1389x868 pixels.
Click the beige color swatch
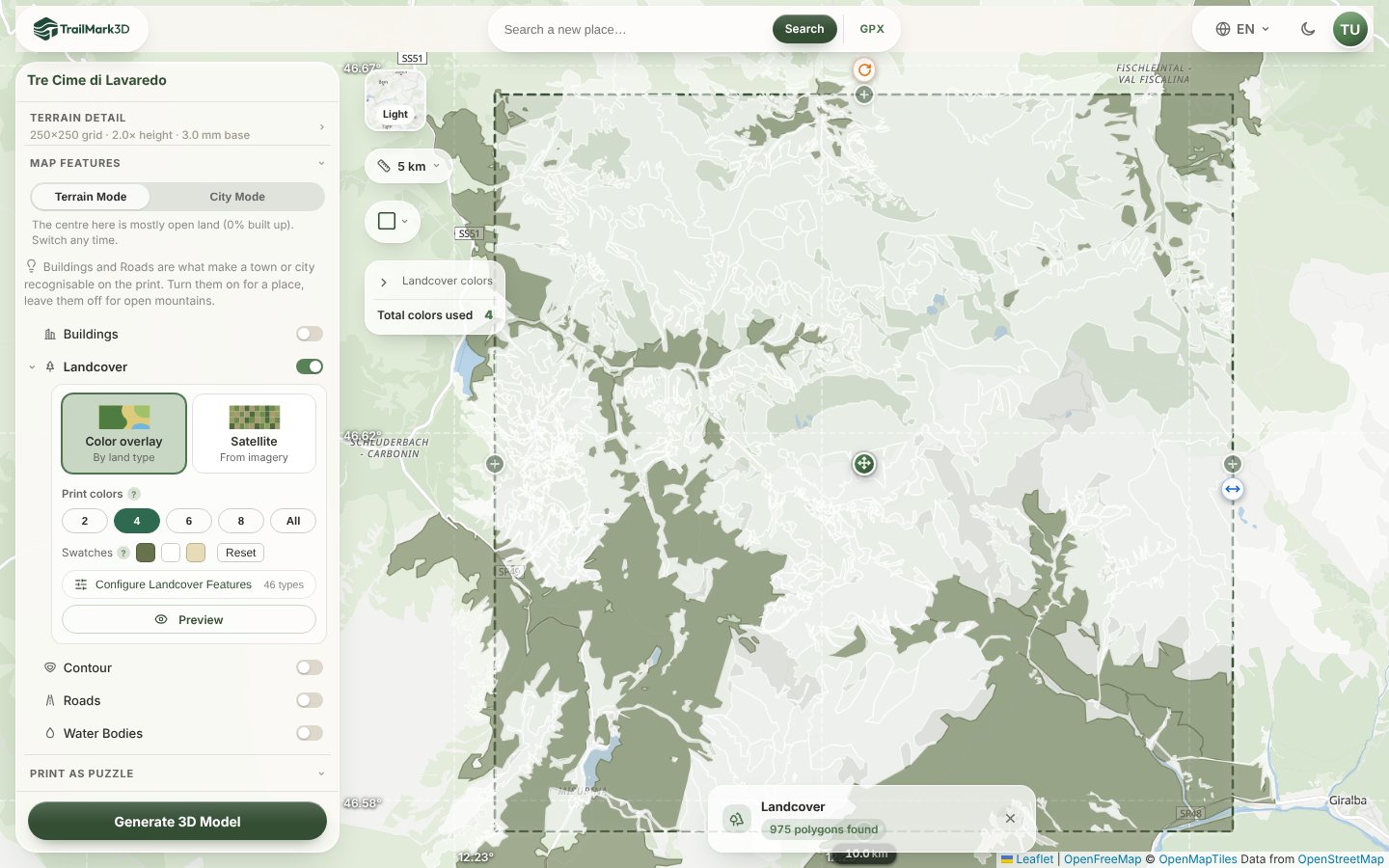click(x=196, y=553)
